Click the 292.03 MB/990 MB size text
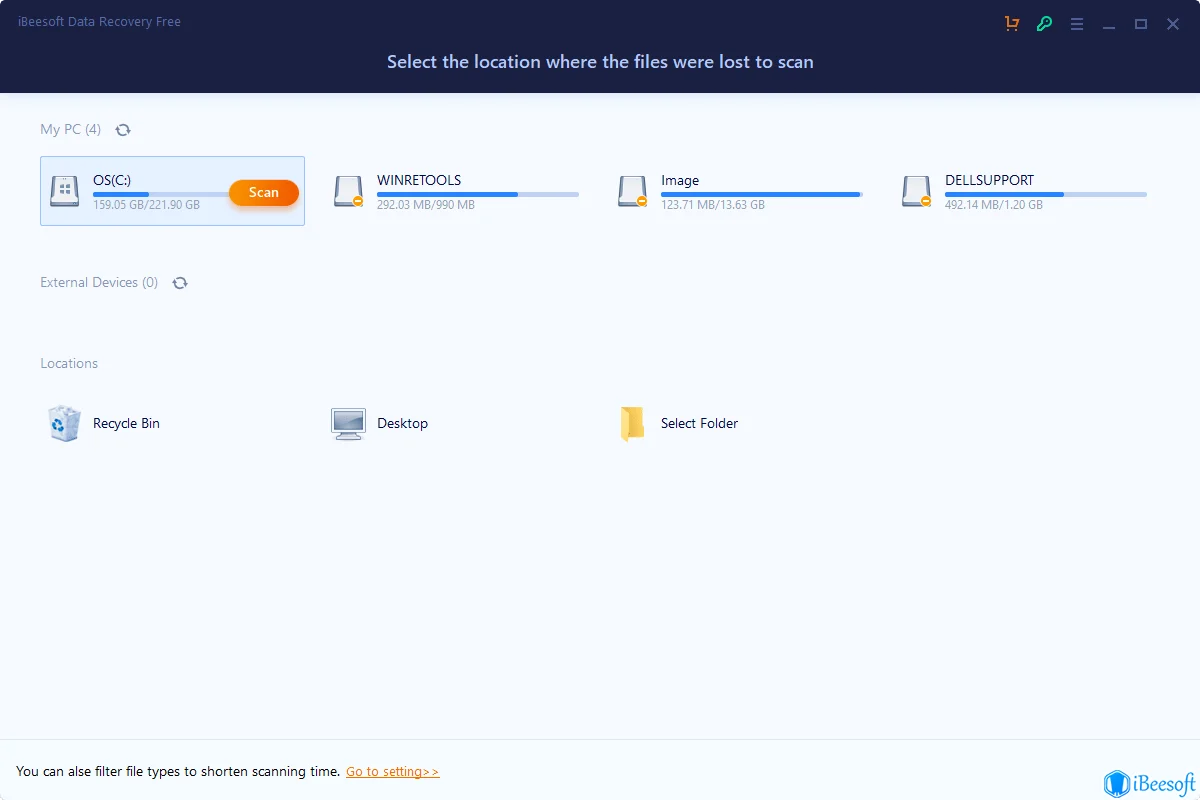Image resolution: width=1200 pixels, height=800 pixels. click(x=426, y=205)
